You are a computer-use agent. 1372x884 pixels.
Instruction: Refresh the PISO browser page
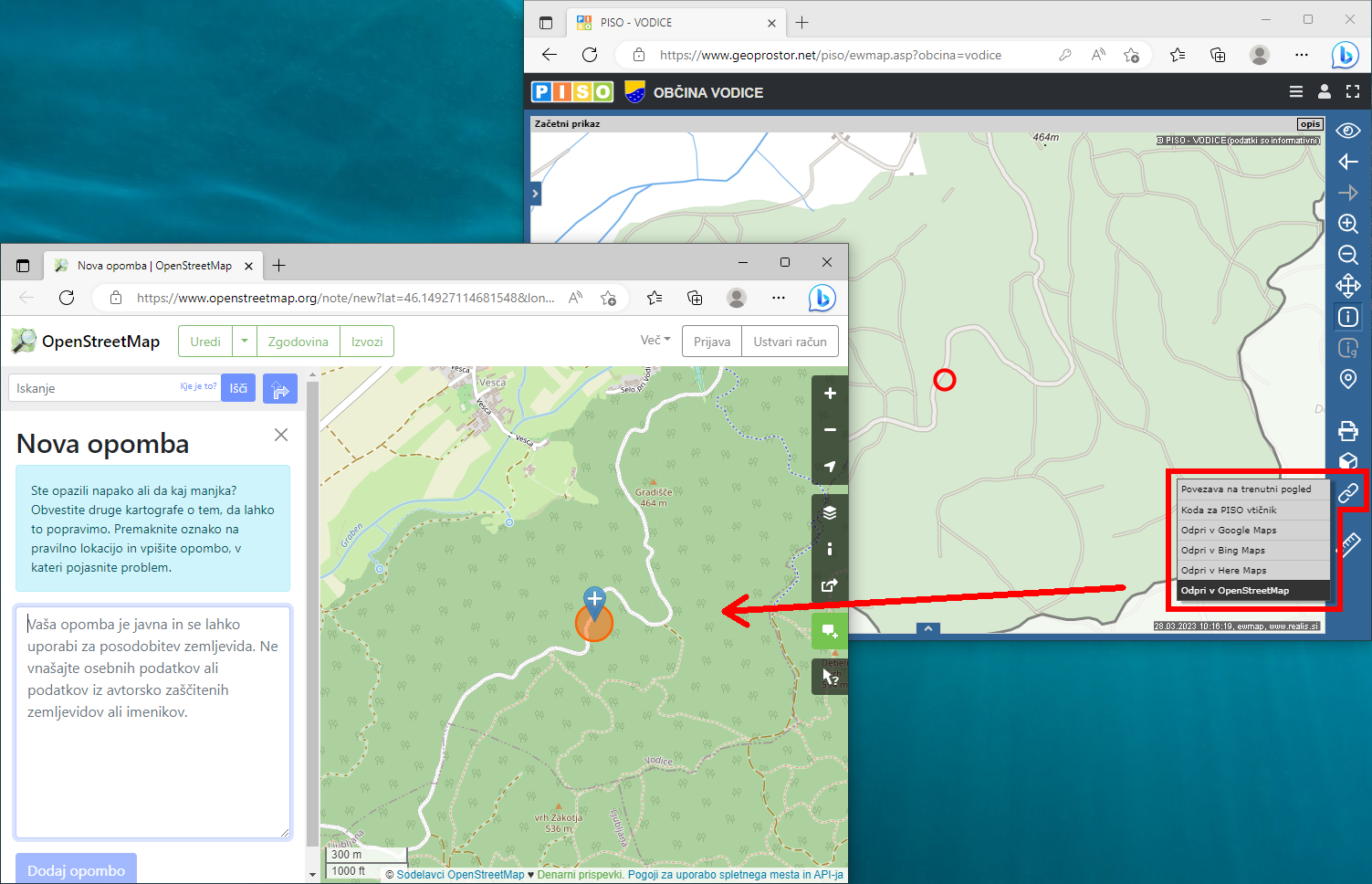(590, 55)
